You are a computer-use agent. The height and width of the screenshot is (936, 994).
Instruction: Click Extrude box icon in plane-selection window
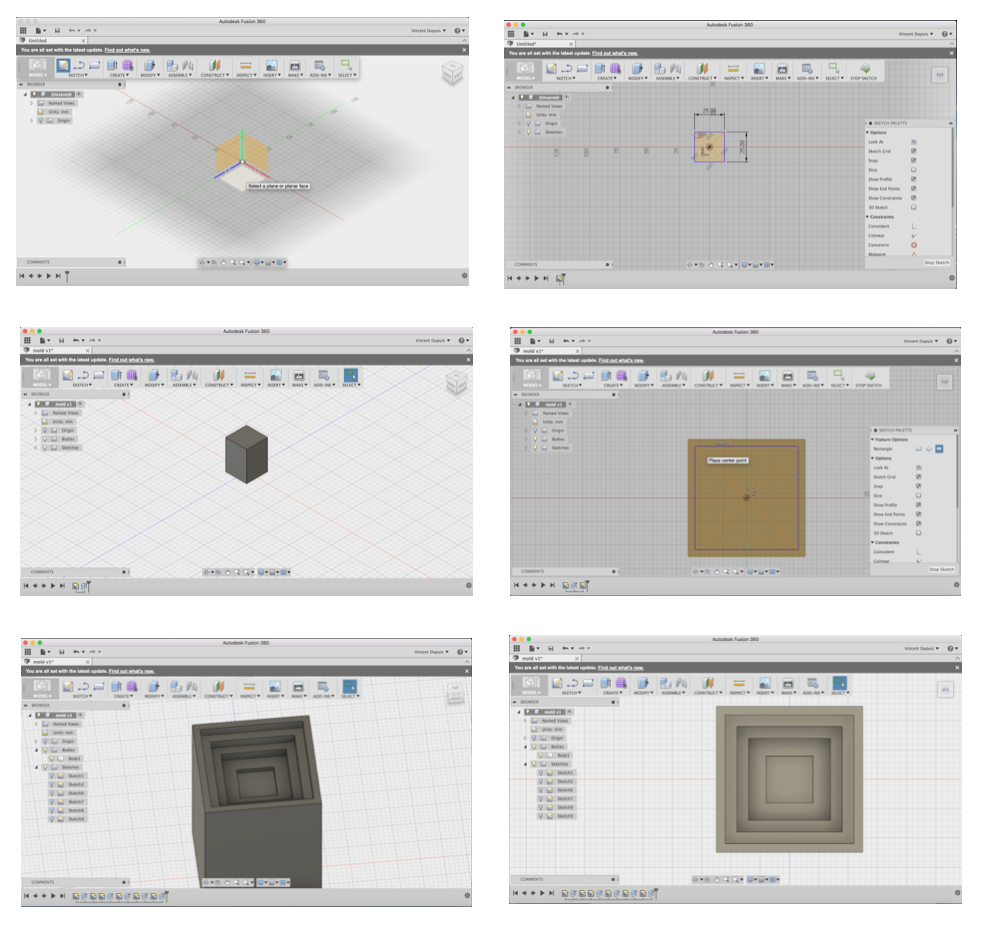(112, 65)
